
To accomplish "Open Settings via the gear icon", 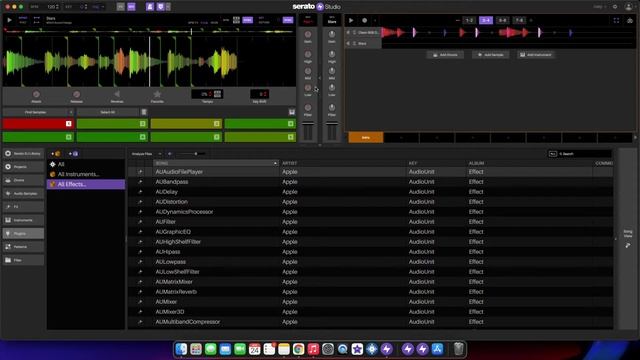I will [615, 7].
